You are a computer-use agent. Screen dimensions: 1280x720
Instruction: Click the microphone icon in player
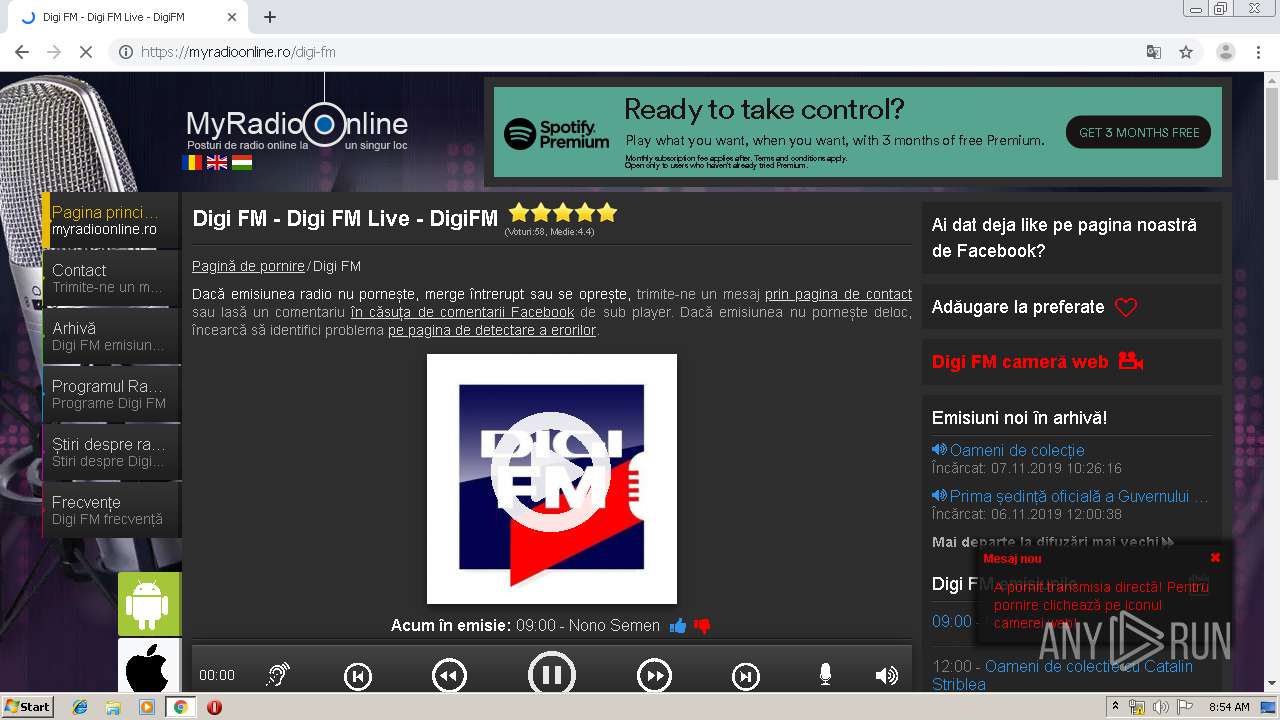tap(825, 675)
